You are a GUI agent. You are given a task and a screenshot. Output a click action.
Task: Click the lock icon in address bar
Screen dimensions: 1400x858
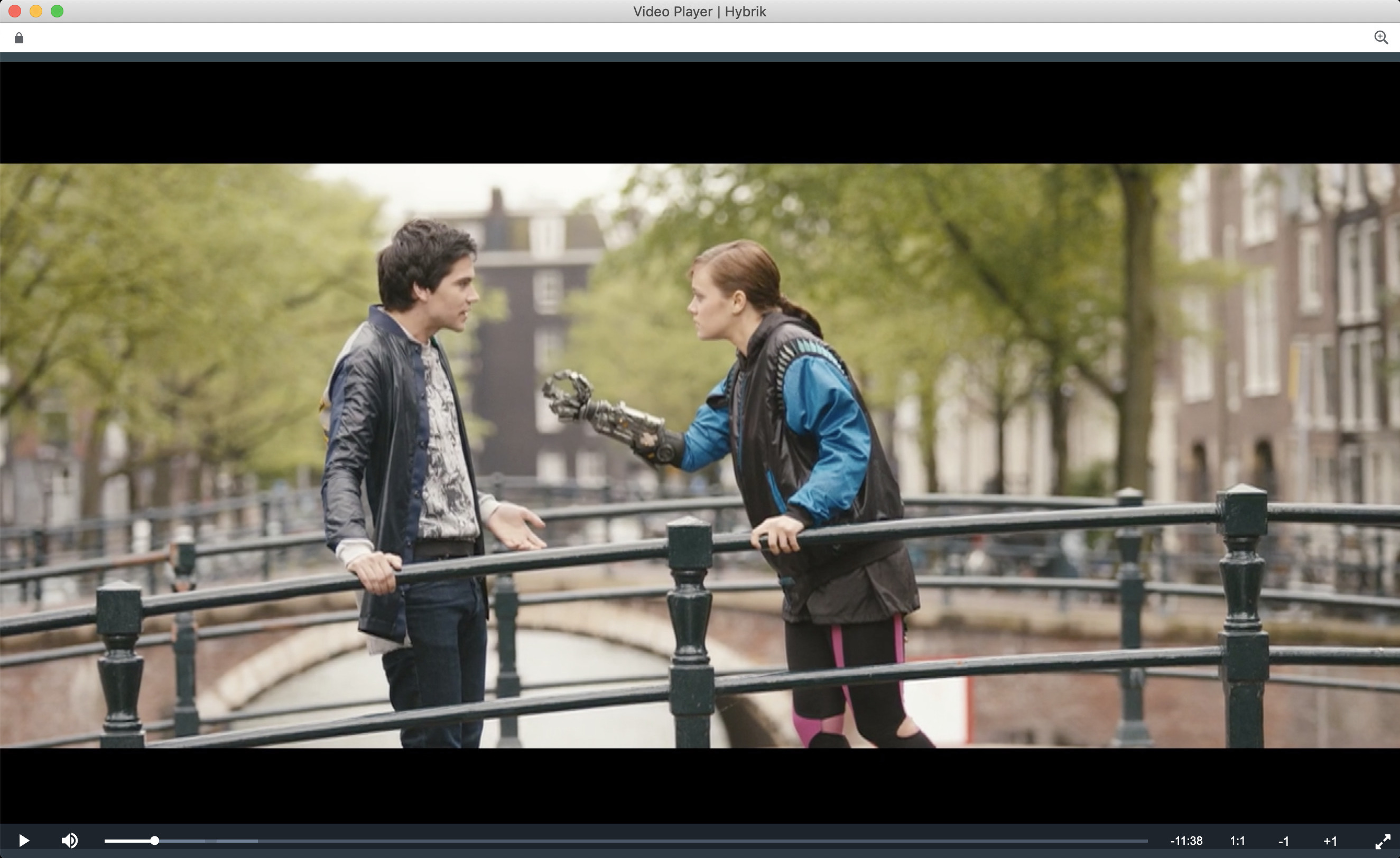pyautogui.click(x=18, y=38)
